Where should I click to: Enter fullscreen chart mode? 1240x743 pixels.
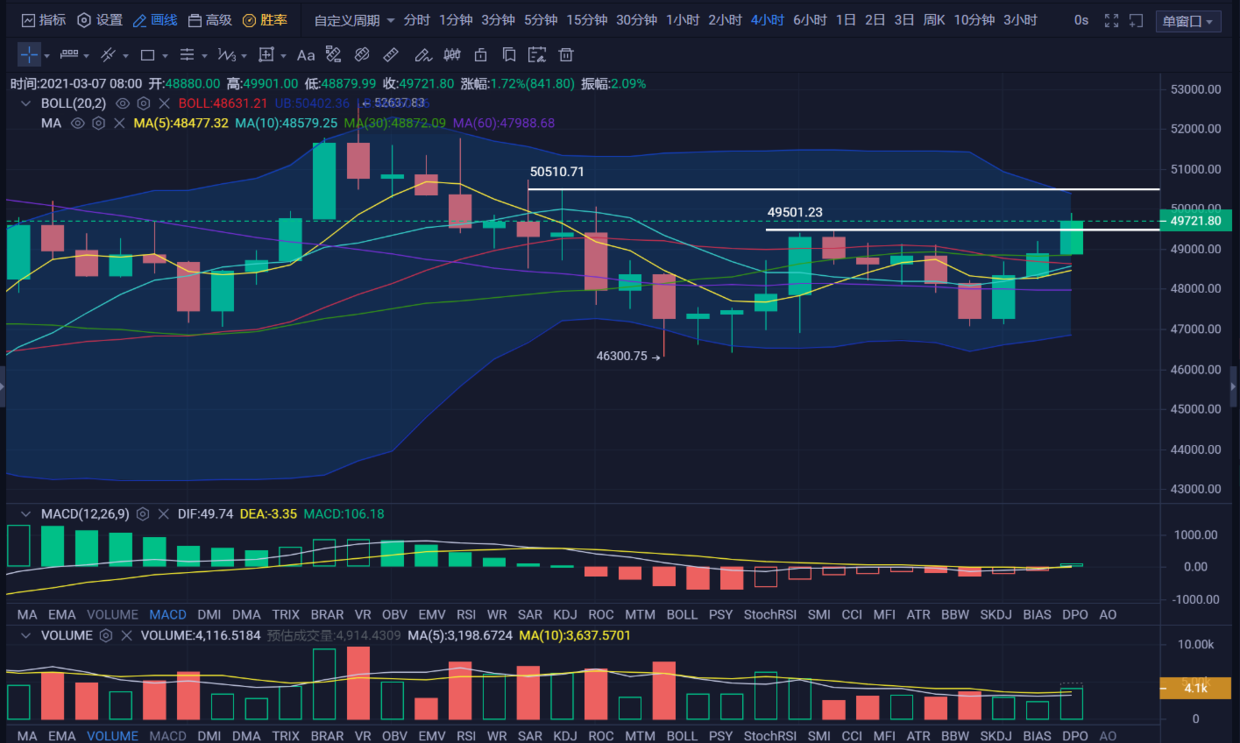(1111, 20)
